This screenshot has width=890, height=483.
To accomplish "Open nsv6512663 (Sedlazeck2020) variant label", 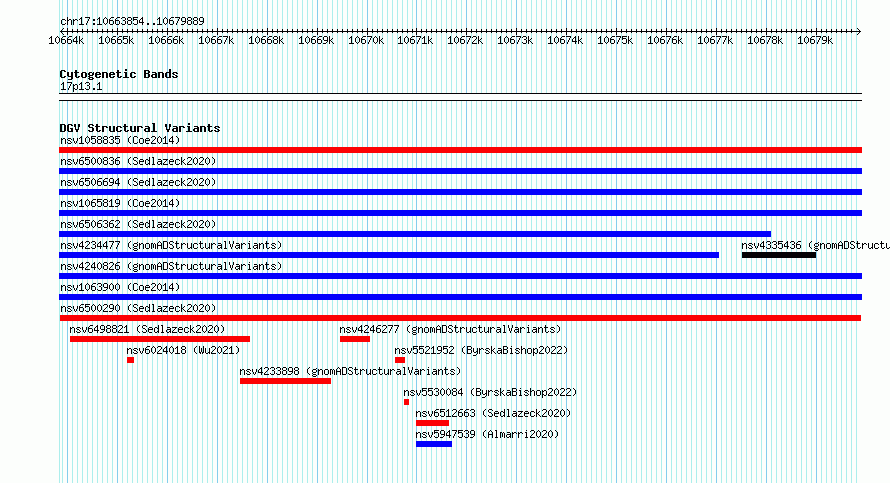I will click(x=493, y=413).
